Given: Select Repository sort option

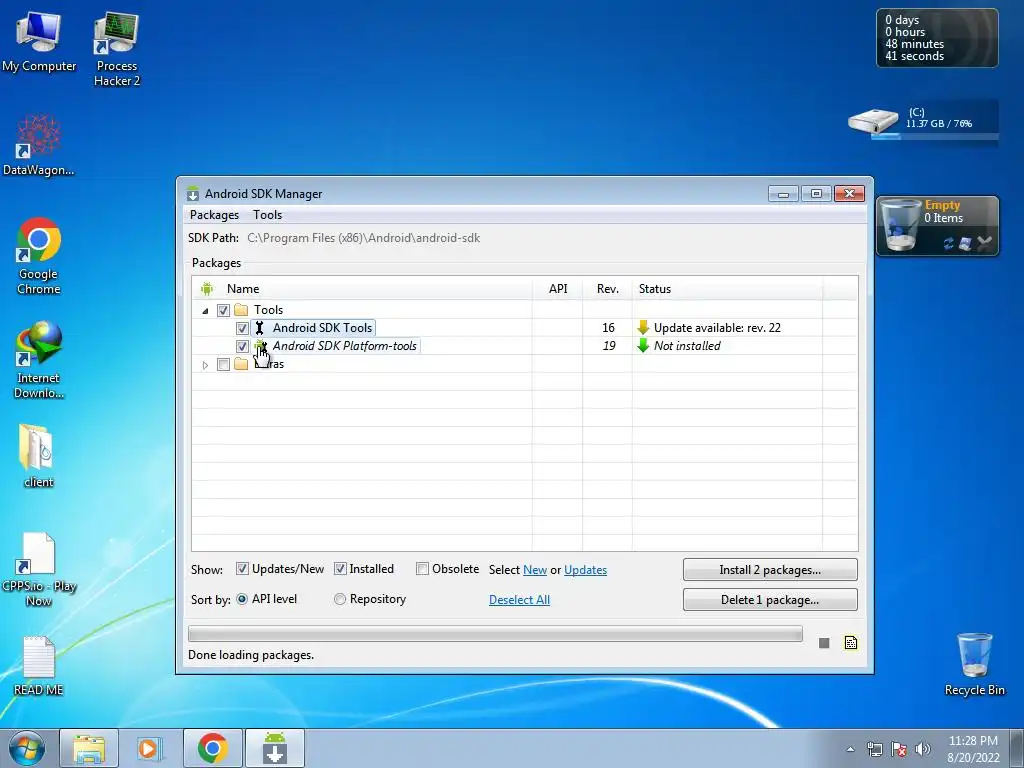Looking at the screenshot, I should 340,599.
